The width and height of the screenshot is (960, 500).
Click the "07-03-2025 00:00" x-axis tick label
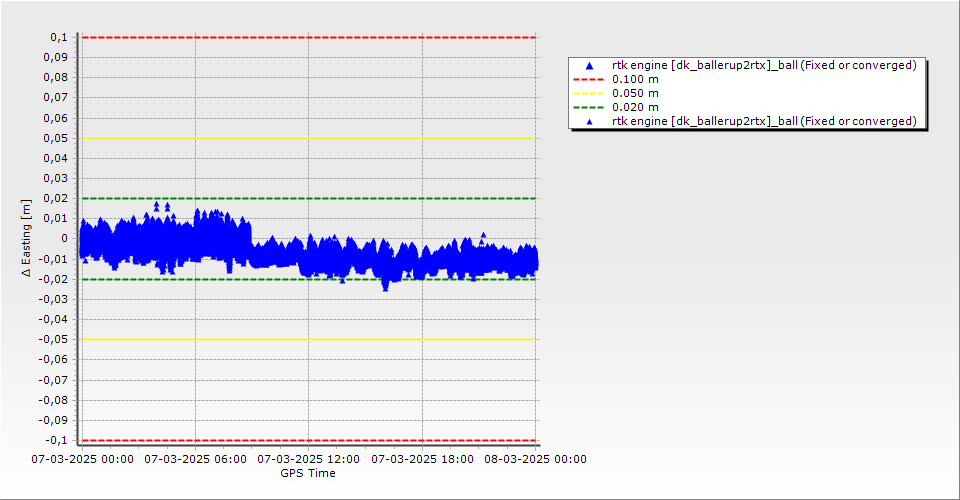(82, 459)
